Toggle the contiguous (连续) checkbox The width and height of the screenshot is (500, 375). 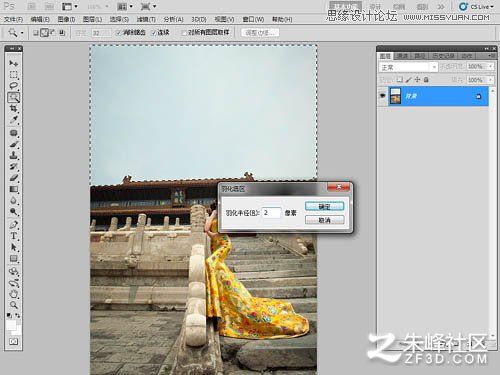(154, 33)
